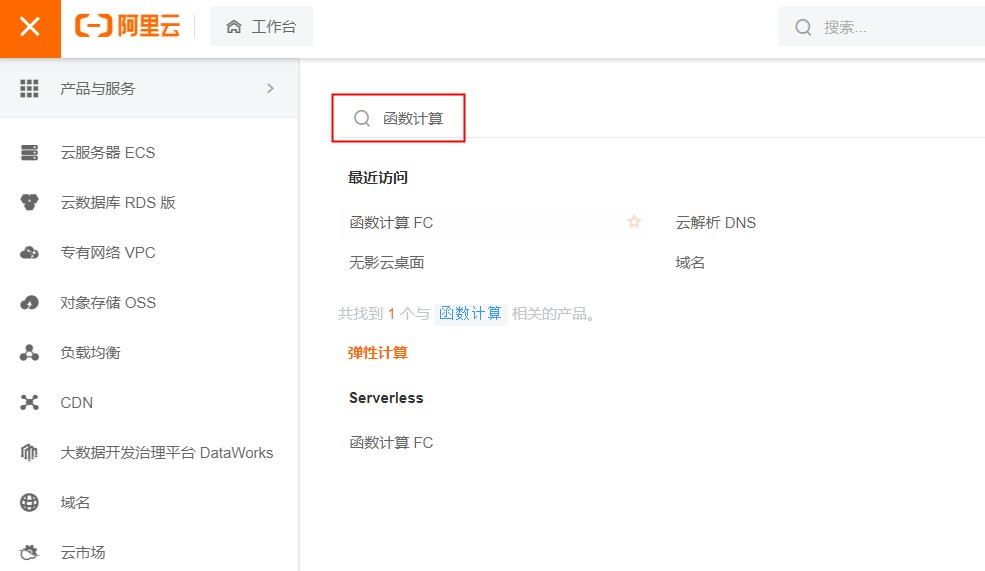Click the 云数据库 RDS 版 icon
This screenshot has height=571, width=985.
click(30, 202)
